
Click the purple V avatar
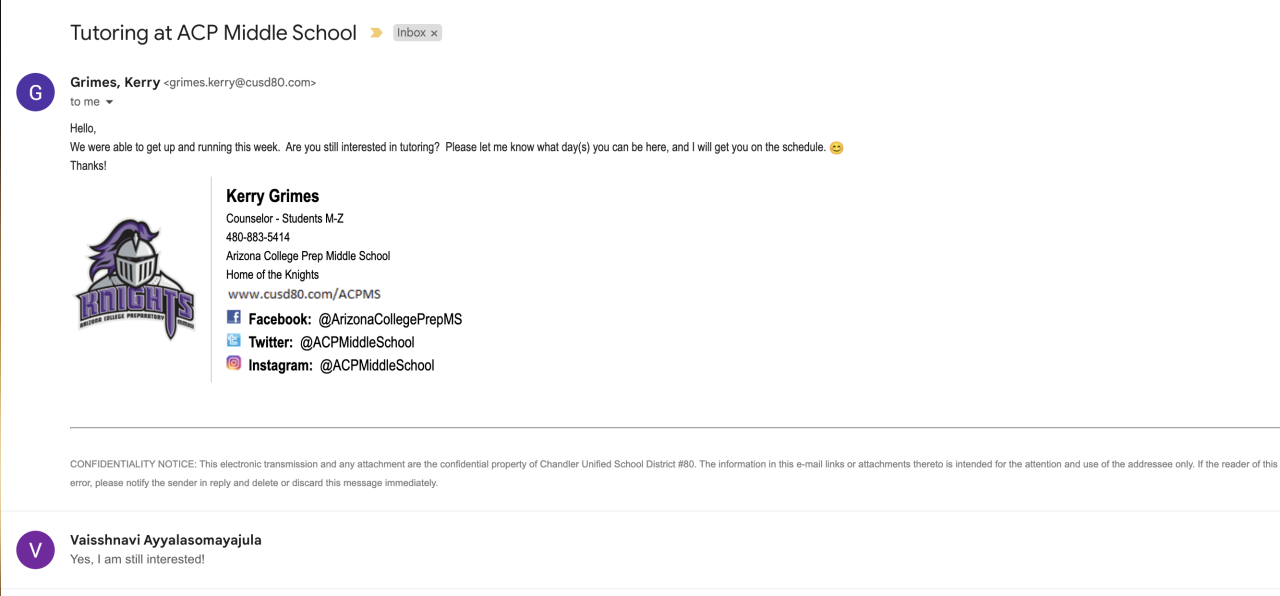click(36, 549)
